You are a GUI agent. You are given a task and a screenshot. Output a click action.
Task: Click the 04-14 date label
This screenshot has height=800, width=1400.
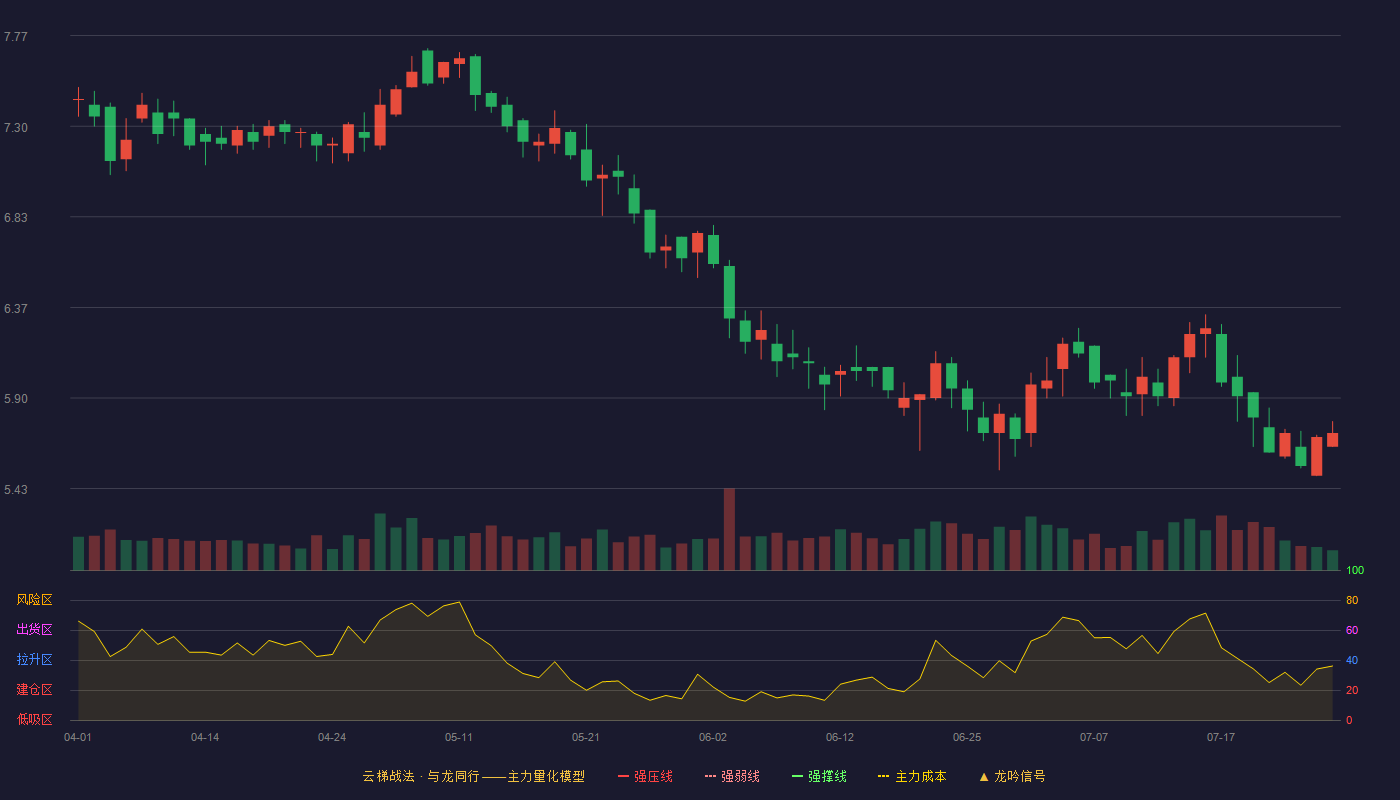coord(205,737)
